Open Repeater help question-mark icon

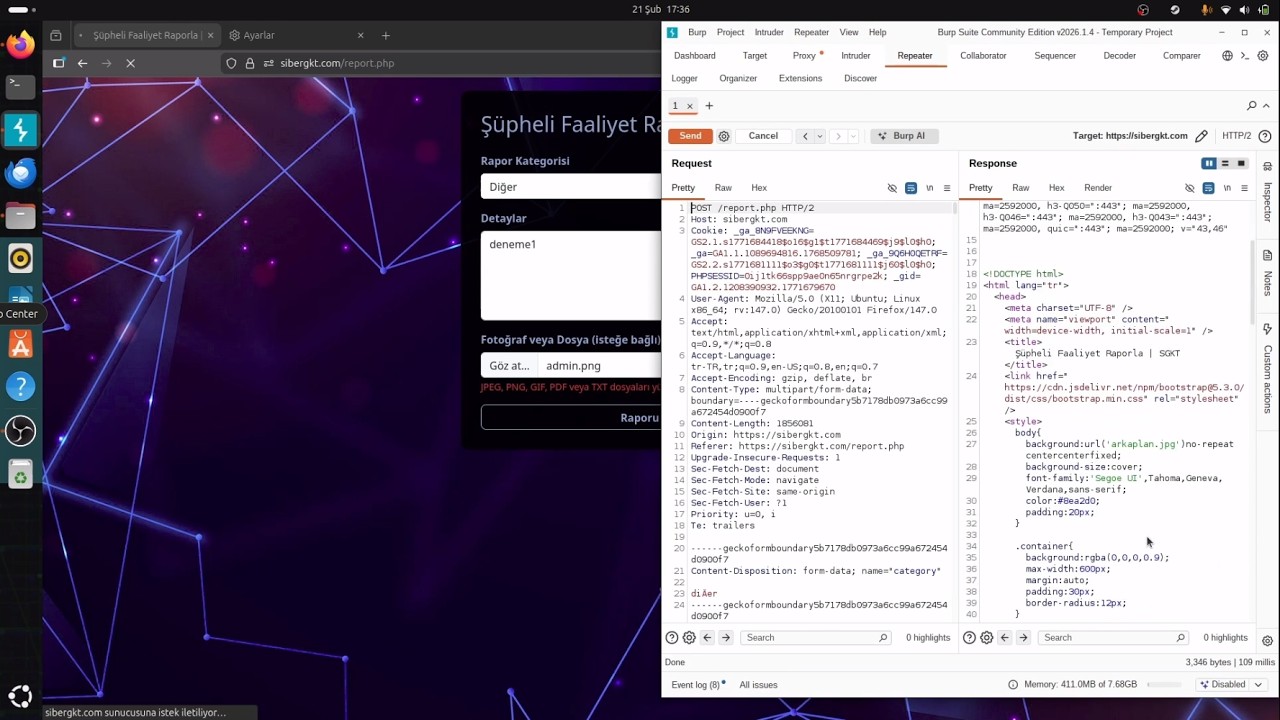pos(1265,136)
